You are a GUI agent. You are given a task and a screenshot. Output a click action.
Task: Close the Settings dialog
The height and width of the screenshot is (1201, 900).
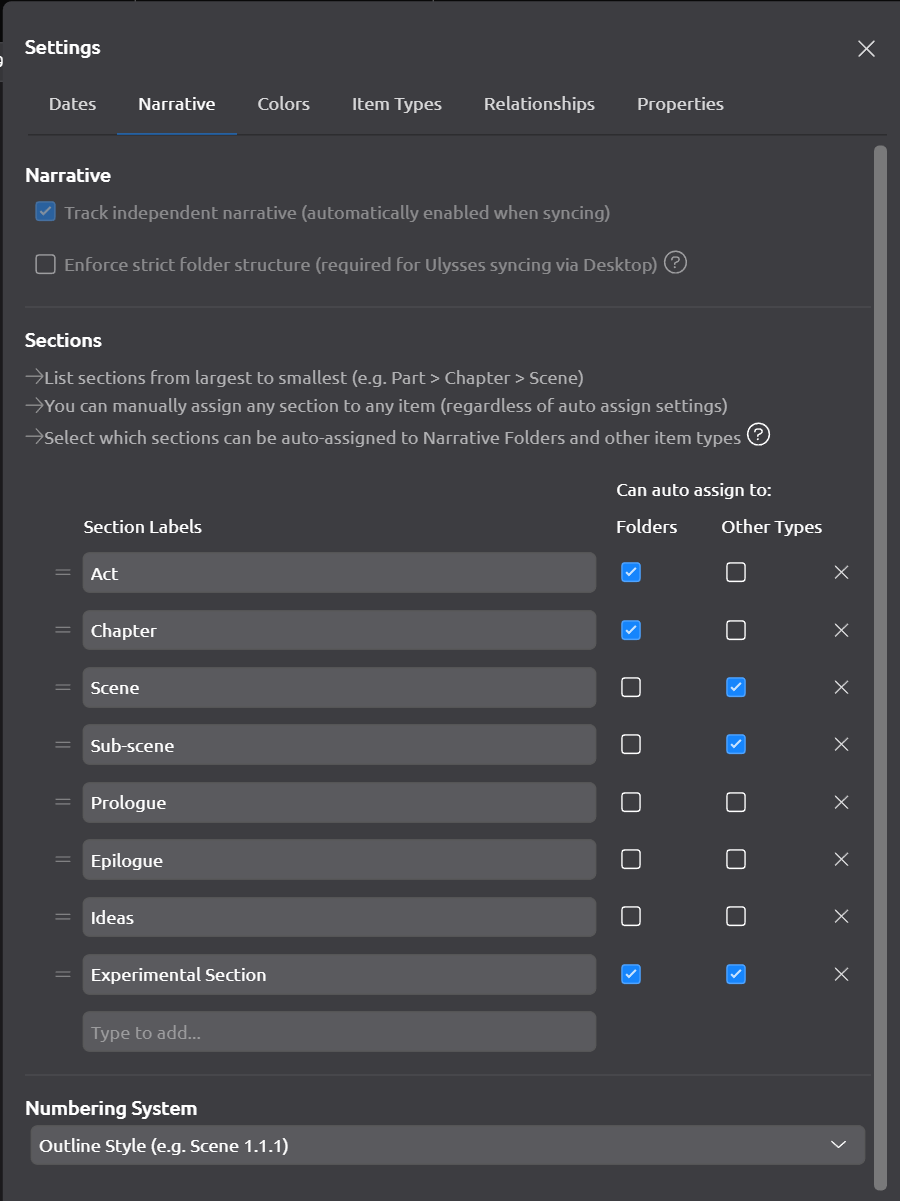tap(866, 49)
